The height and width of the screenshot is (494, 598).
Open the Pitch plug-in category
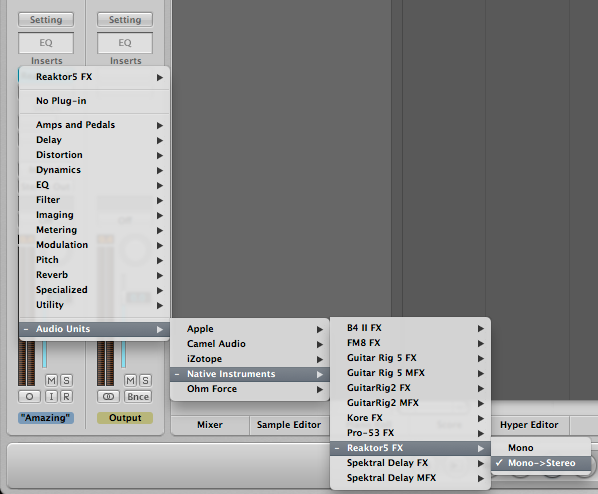point(94,260)
